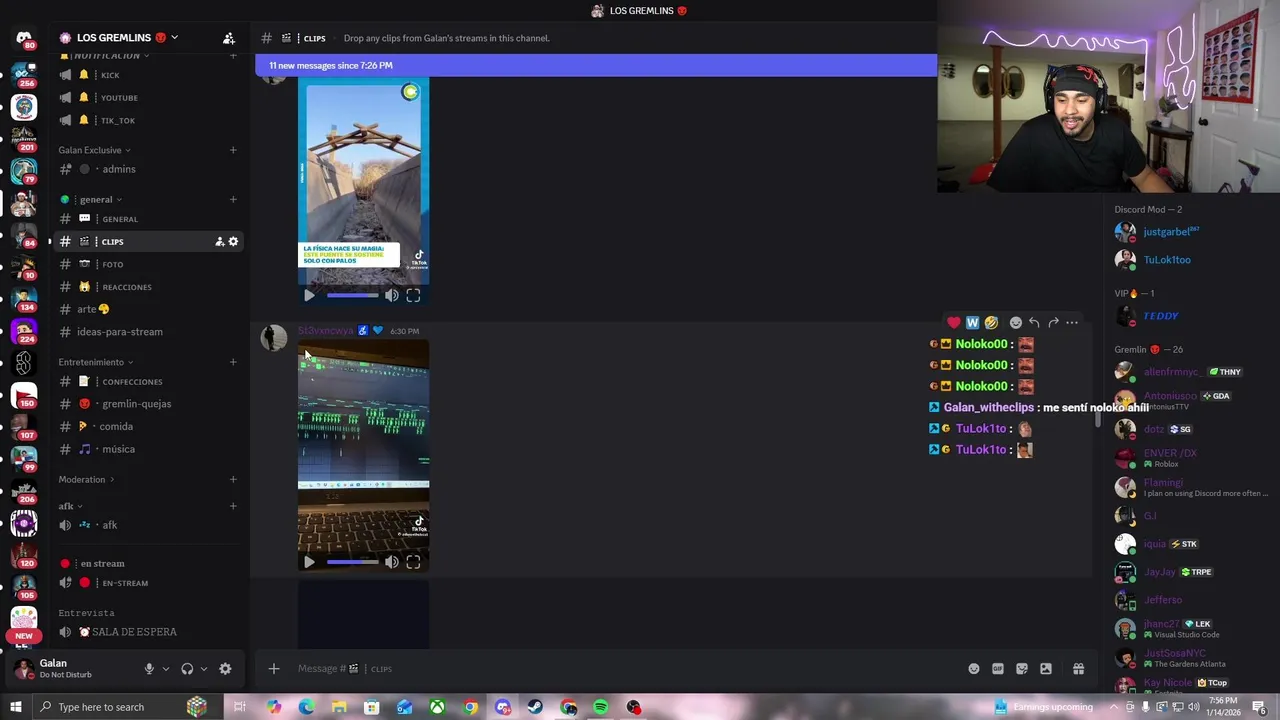Toggle headphone deafen in user panel
The height and width of the screenshot is (720, 1280).
coord(187,669)
